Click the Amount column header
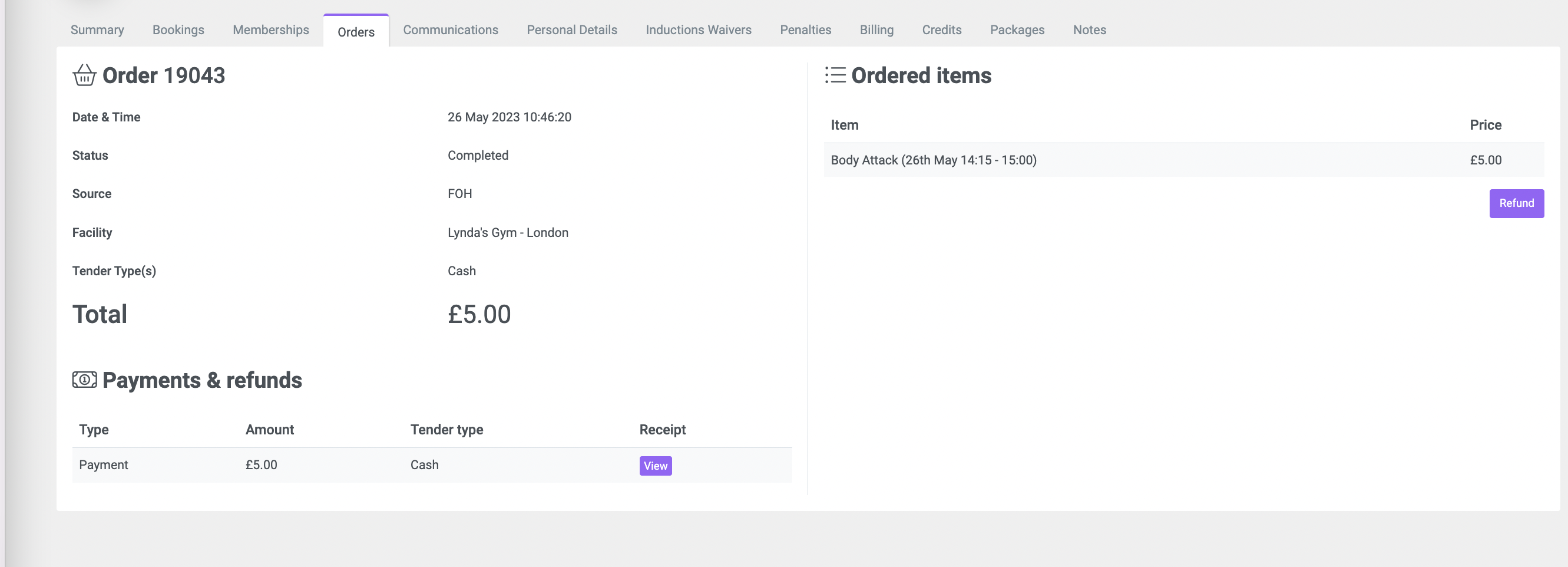 pos(270,429)
